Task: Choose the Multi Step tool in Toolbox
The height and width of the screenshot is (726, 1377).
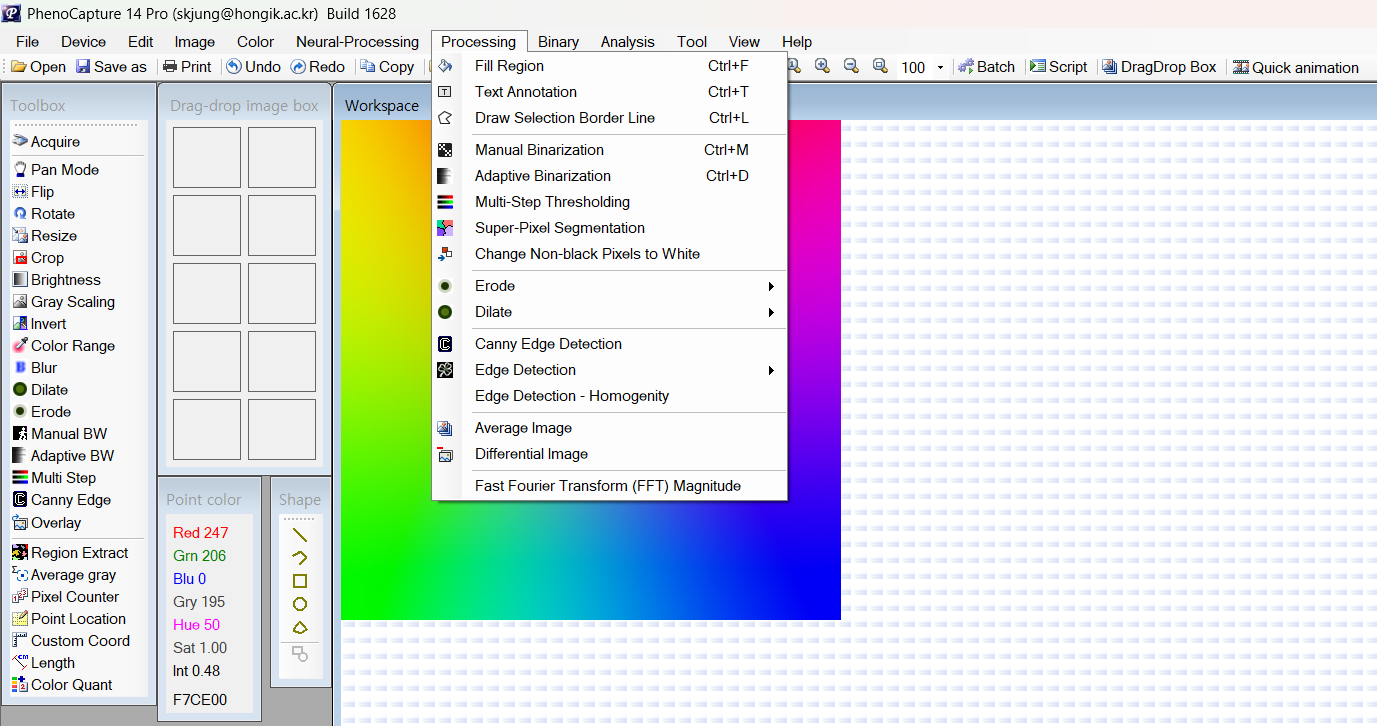Action: (55, 478)
